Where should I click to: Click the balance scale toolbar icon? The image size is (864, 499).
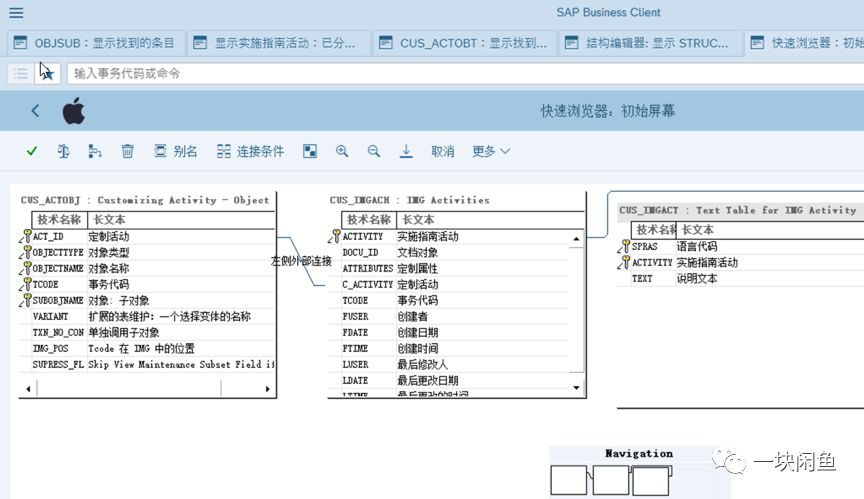(63, 151)
